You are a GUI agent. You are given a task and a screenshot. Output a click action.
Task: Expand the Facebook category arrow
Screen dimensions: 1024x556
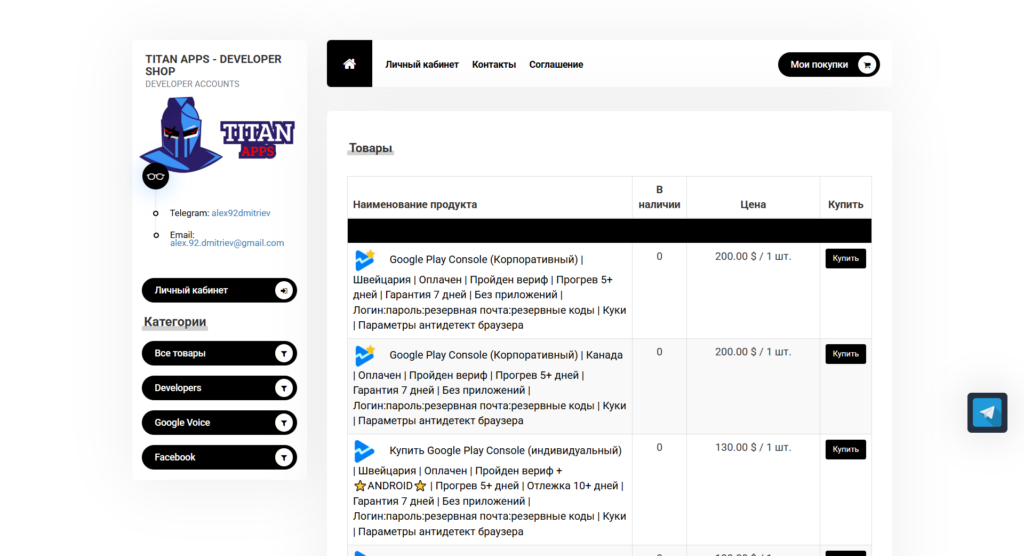[283, 457]
